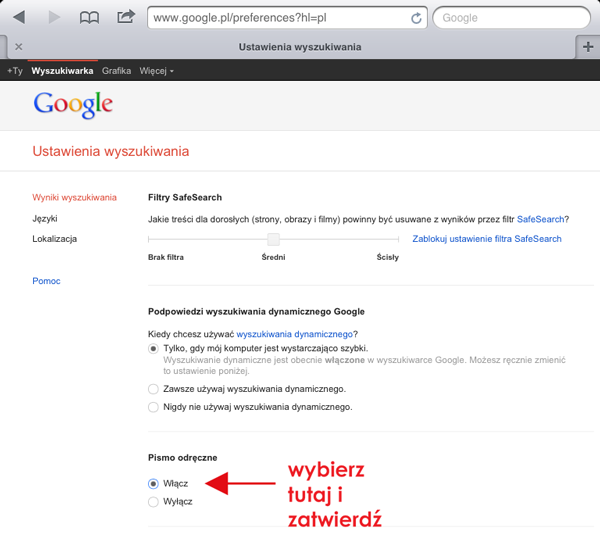Click the red Ustawienia wyszukiwania page title
Viewport: 600px width, 540px height.
click(x=111, y=152)
